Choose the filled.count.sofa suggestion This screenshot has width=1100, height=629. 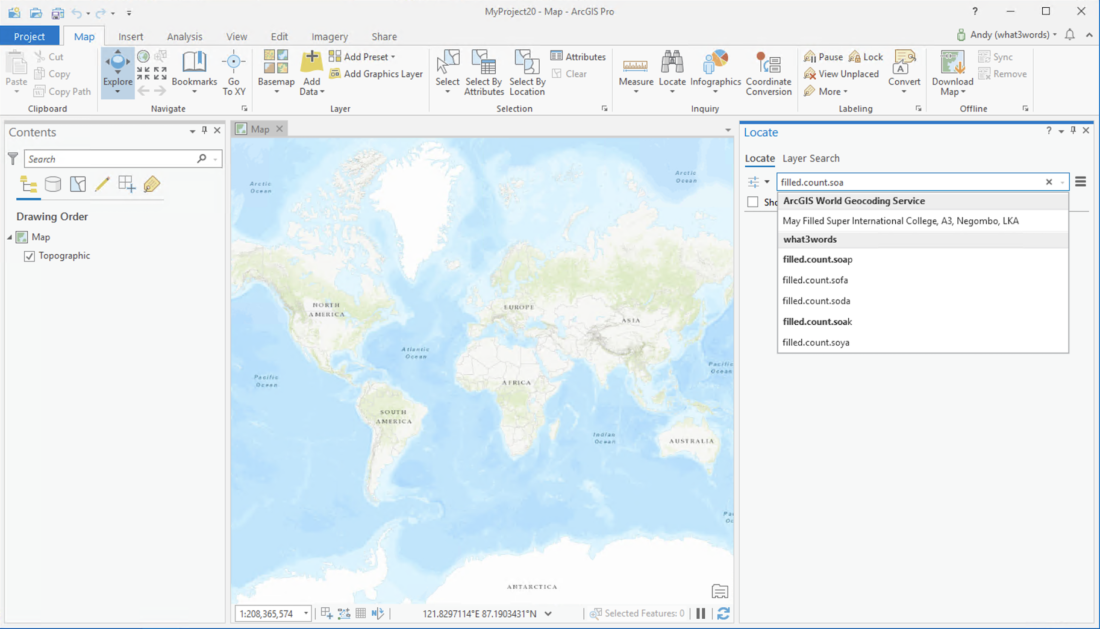click(x=923, y=280)
